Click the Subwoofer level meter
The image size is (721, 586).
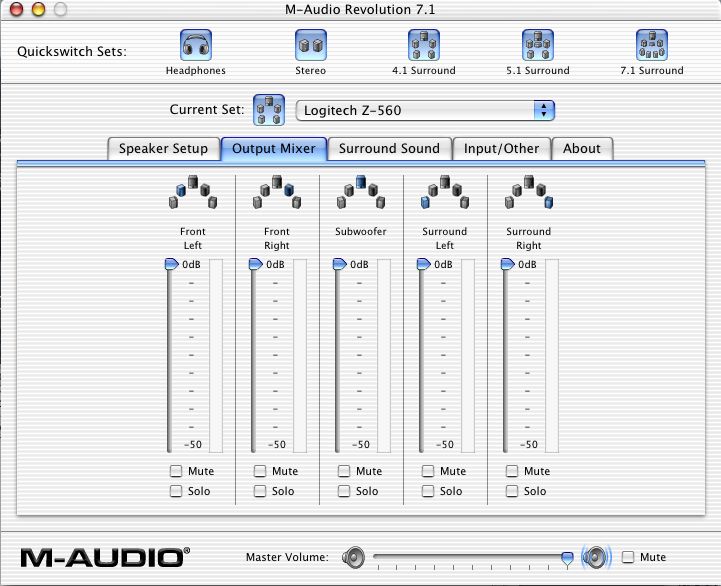pyautogui.click(x=384, y=356)
